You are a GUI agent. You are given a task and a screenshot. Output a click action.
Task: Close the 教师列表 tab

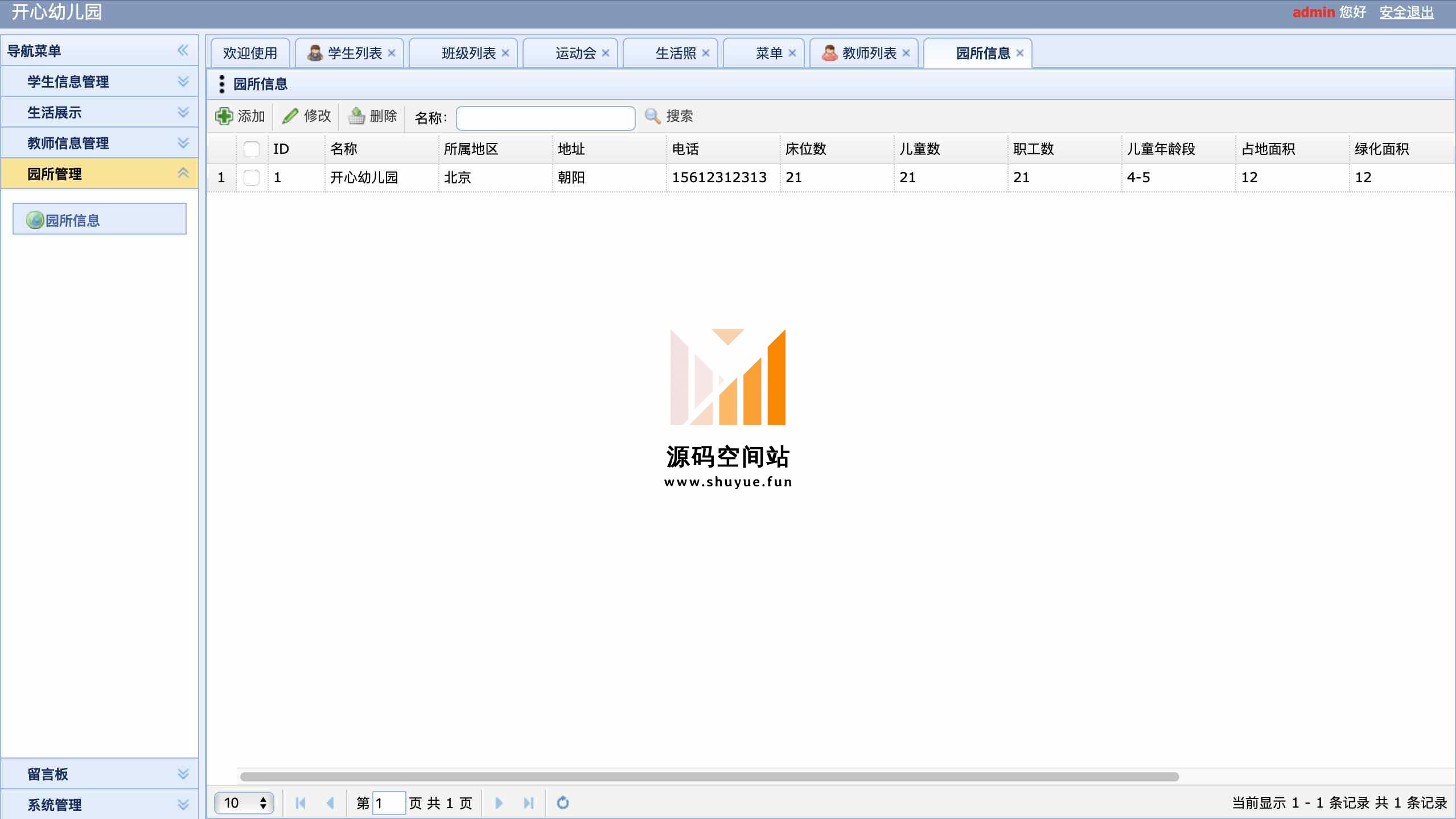point(906,53)
